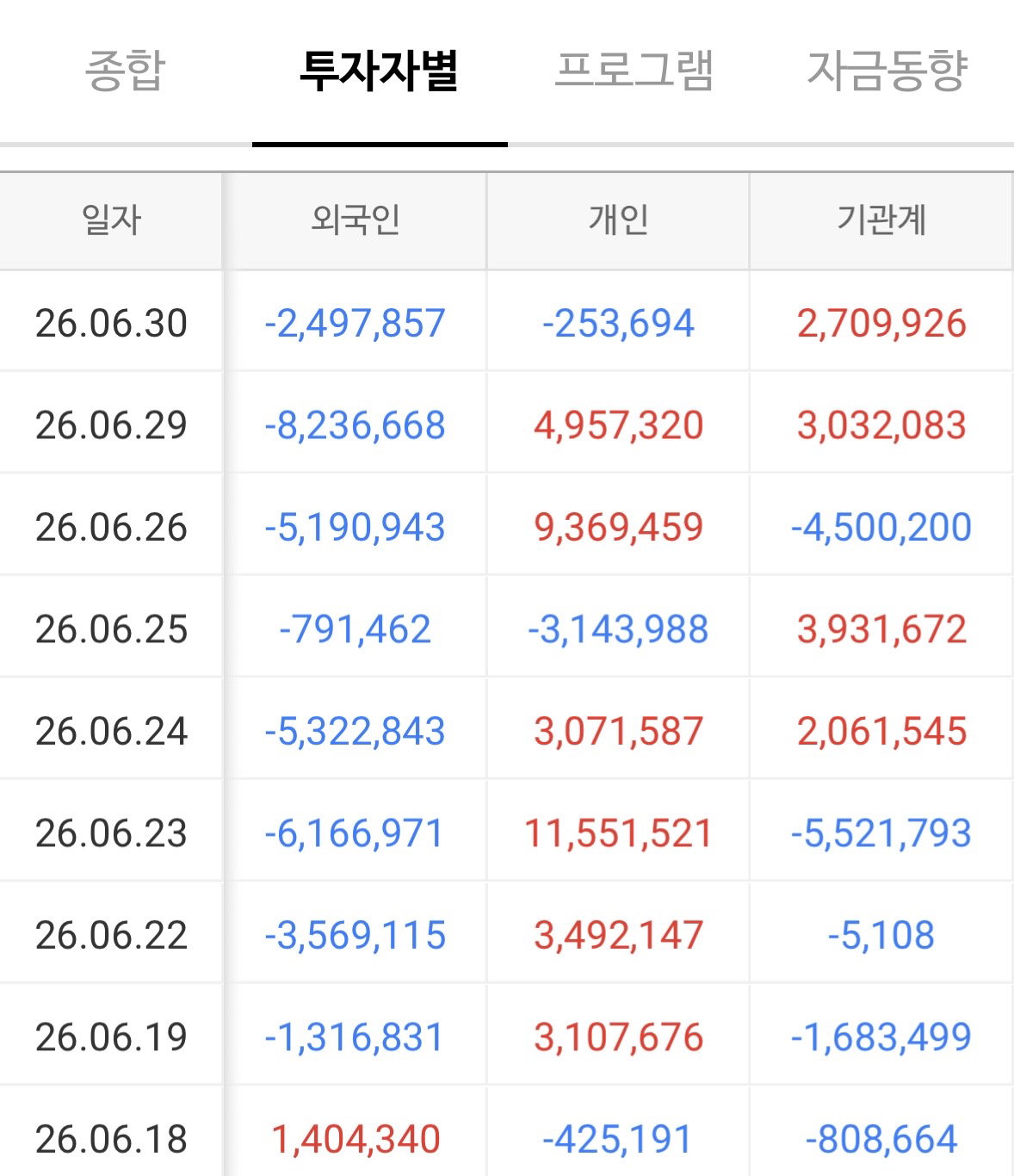Click individual value 11,551,521
The image size is (1014, 1176).
click(x=618, y=833)
